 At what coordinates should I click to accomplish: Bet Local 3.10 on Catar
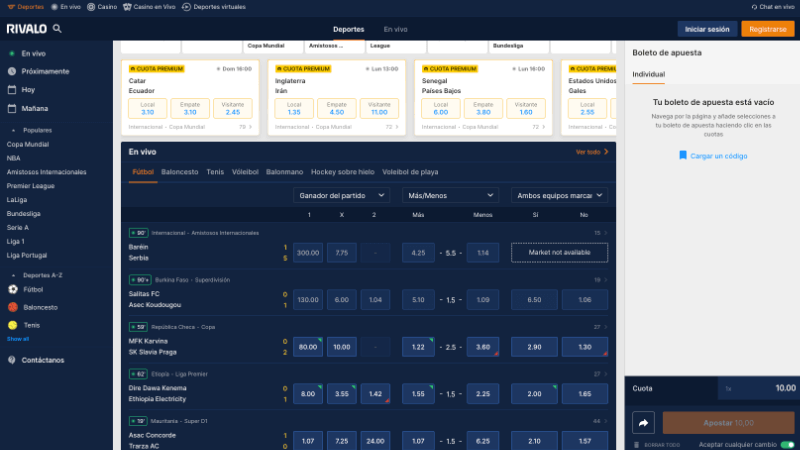click(x=147, y=108)
